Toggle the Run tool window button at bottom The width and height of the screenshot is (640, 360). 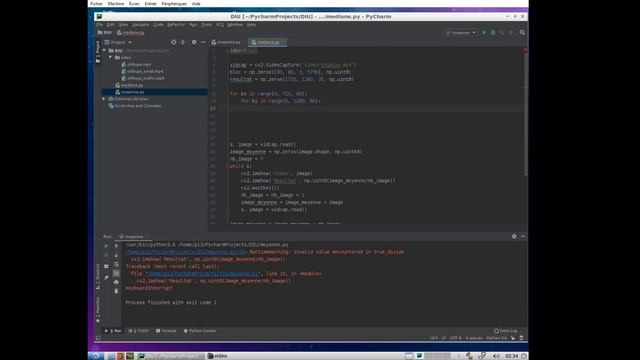(x=113, y=331)
